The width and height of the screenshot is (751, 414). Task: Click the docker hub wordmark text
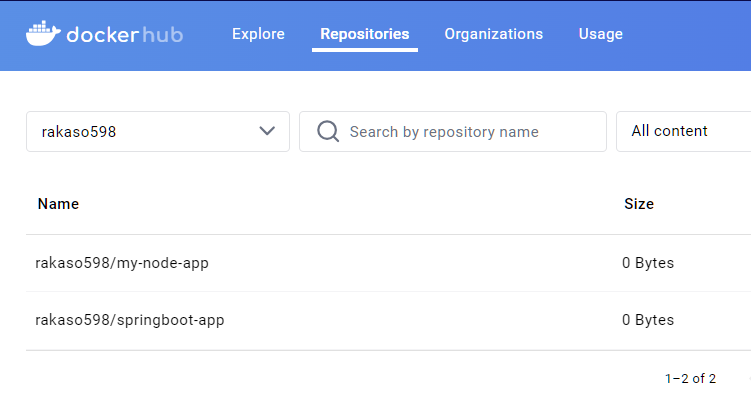(125, 34)
